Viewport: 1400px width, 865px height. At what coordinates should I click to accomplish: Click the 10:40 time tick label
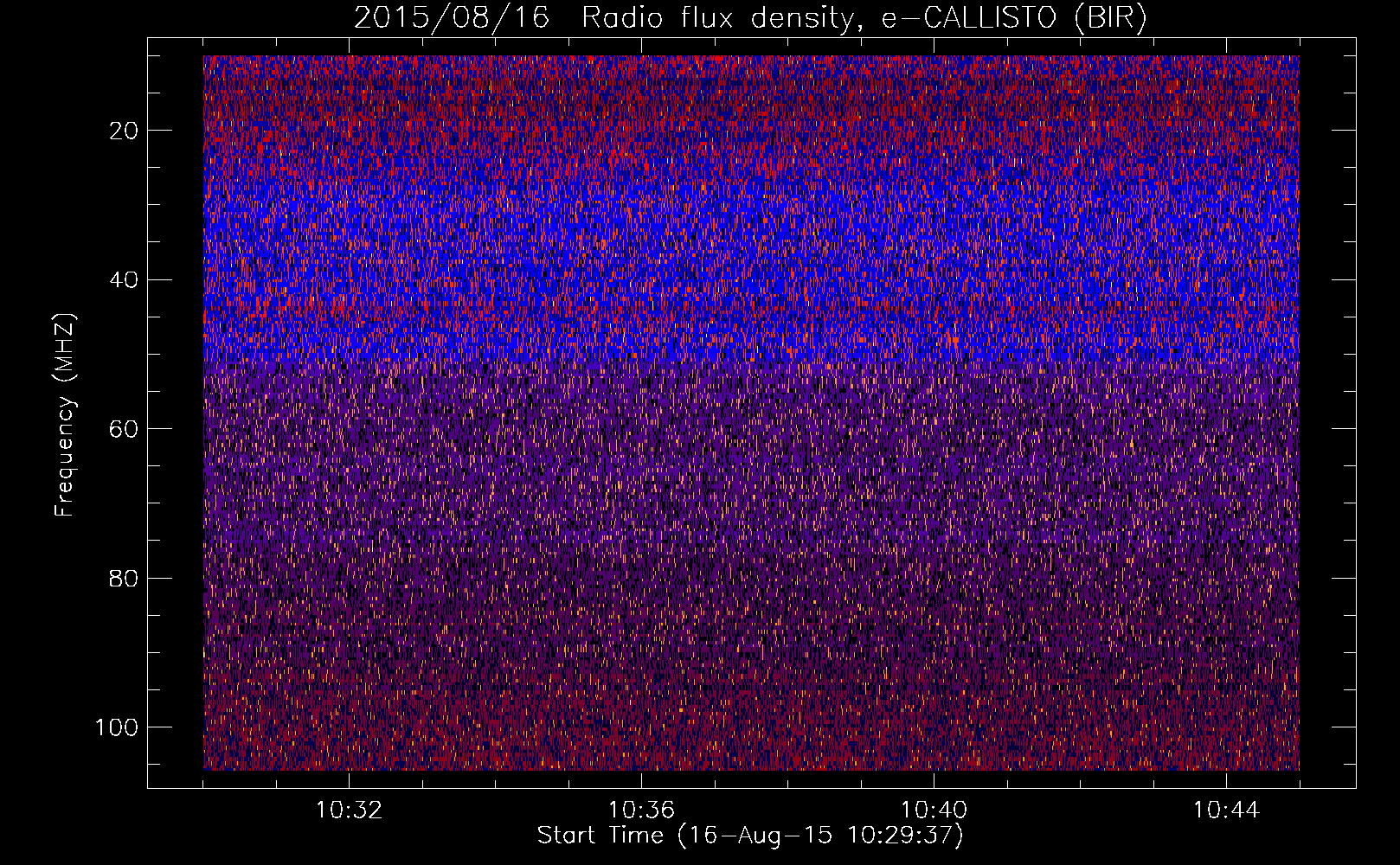[x=934, y=811]
